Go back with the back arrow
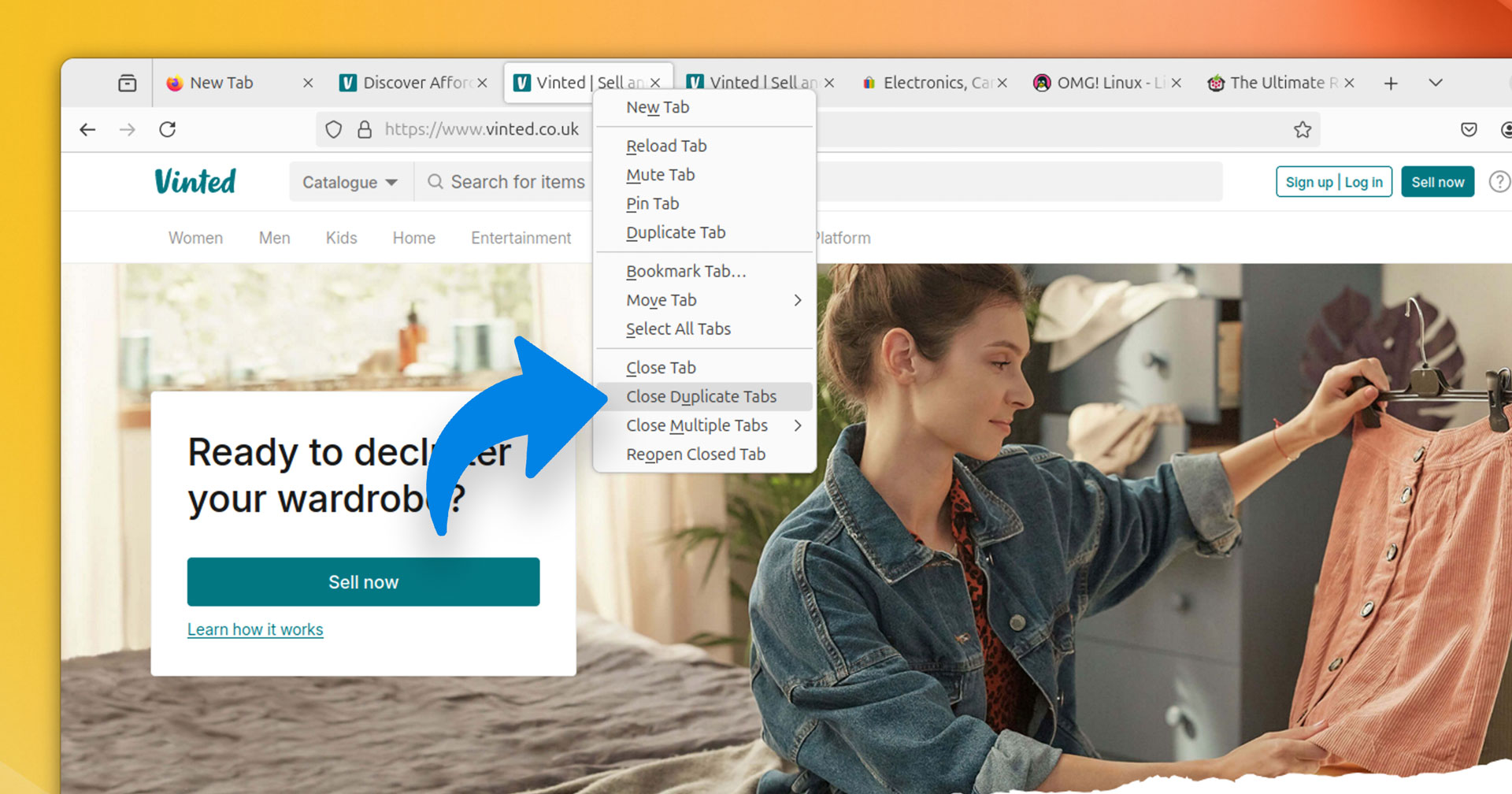This screenshot has height=794, width=1512. 87,129
